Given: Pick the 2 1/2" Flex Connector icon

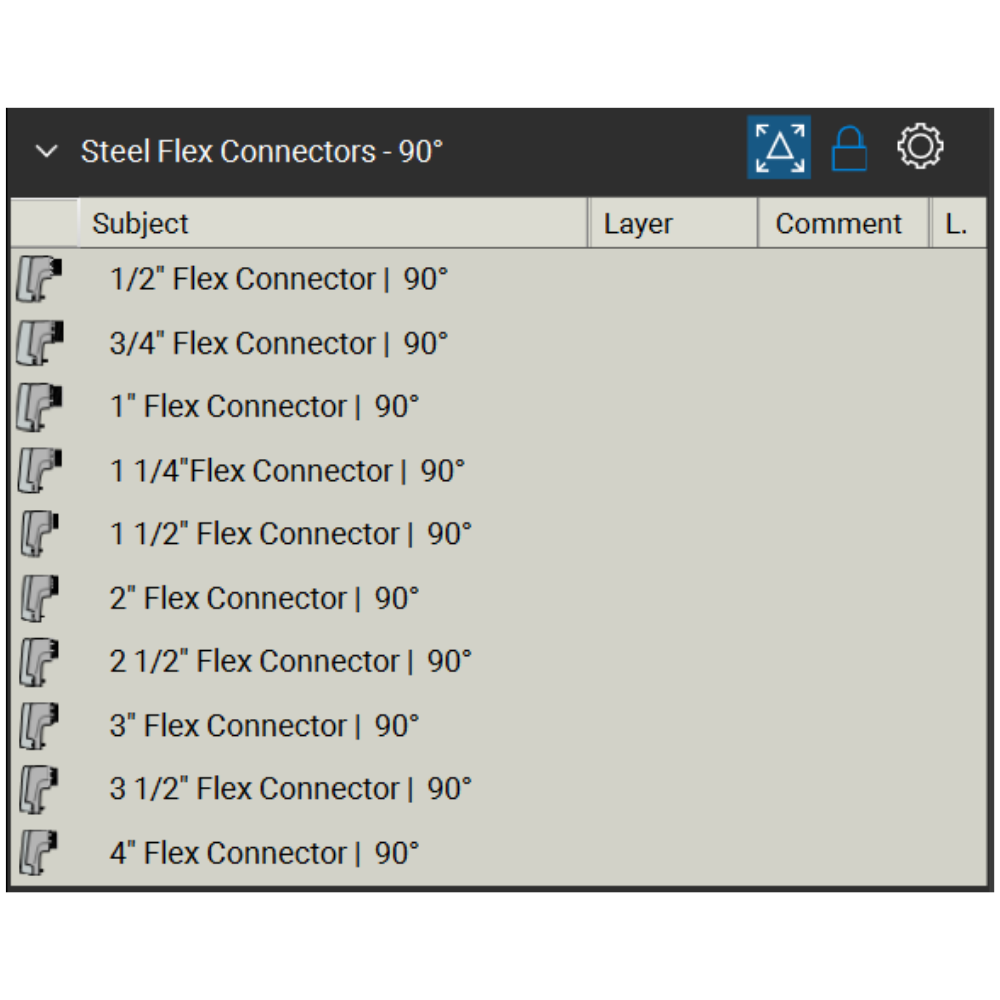Looking at the screenshot, I should [x=39, y=661].
